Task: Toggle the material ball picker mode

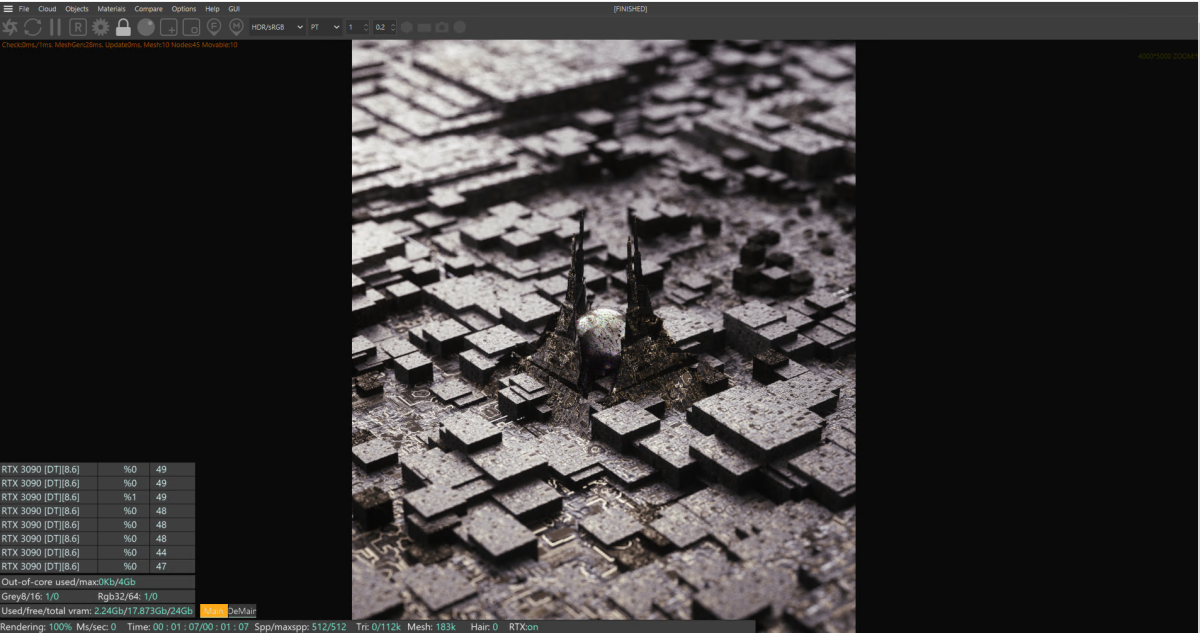Action: coord(144,27)
